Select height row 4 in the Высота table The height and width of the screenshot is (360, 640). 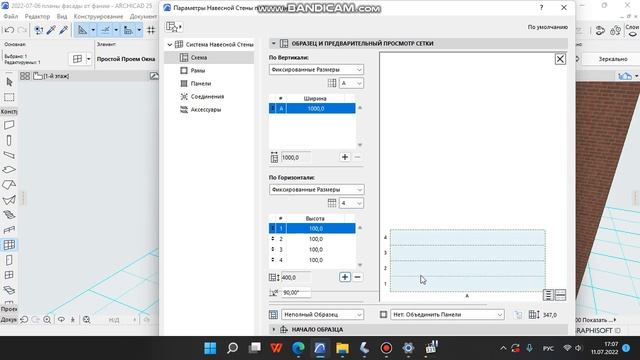pyautogui.click(x=312, y=260)
